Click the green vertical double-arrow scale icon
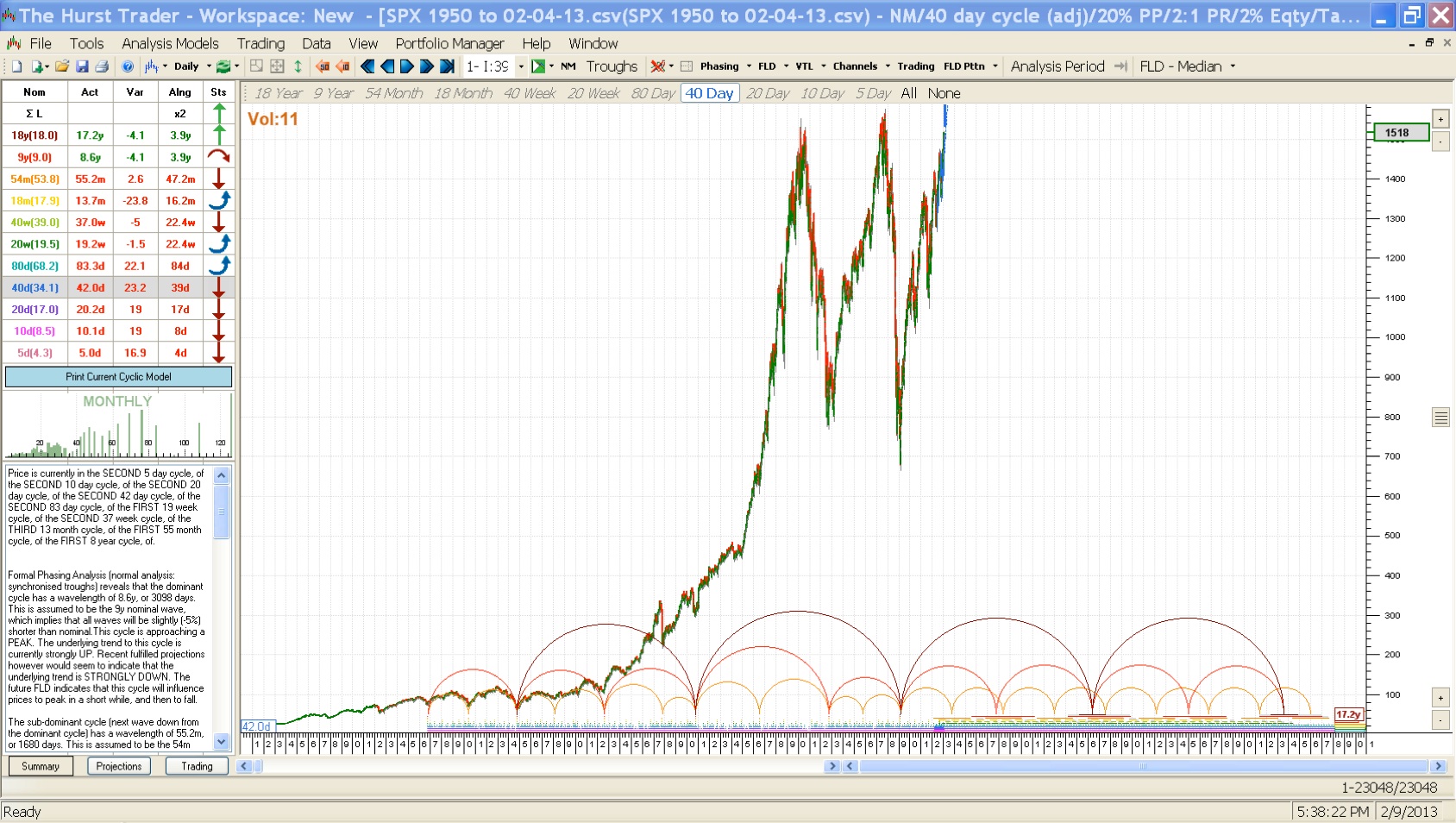1456x823 pixels. click(298, 66)
